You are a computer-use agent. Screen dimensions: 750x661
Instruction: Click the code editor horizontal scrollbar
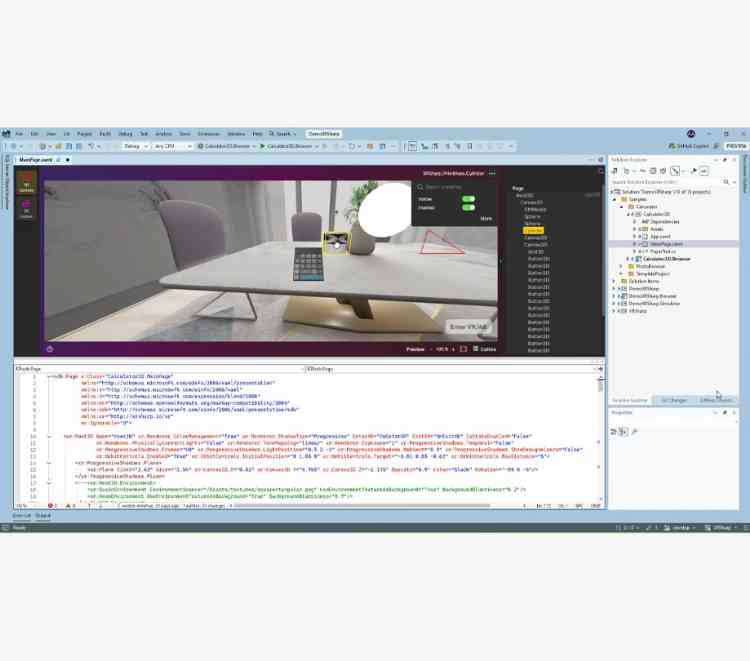pyautogui.click(x=361, y=506)
